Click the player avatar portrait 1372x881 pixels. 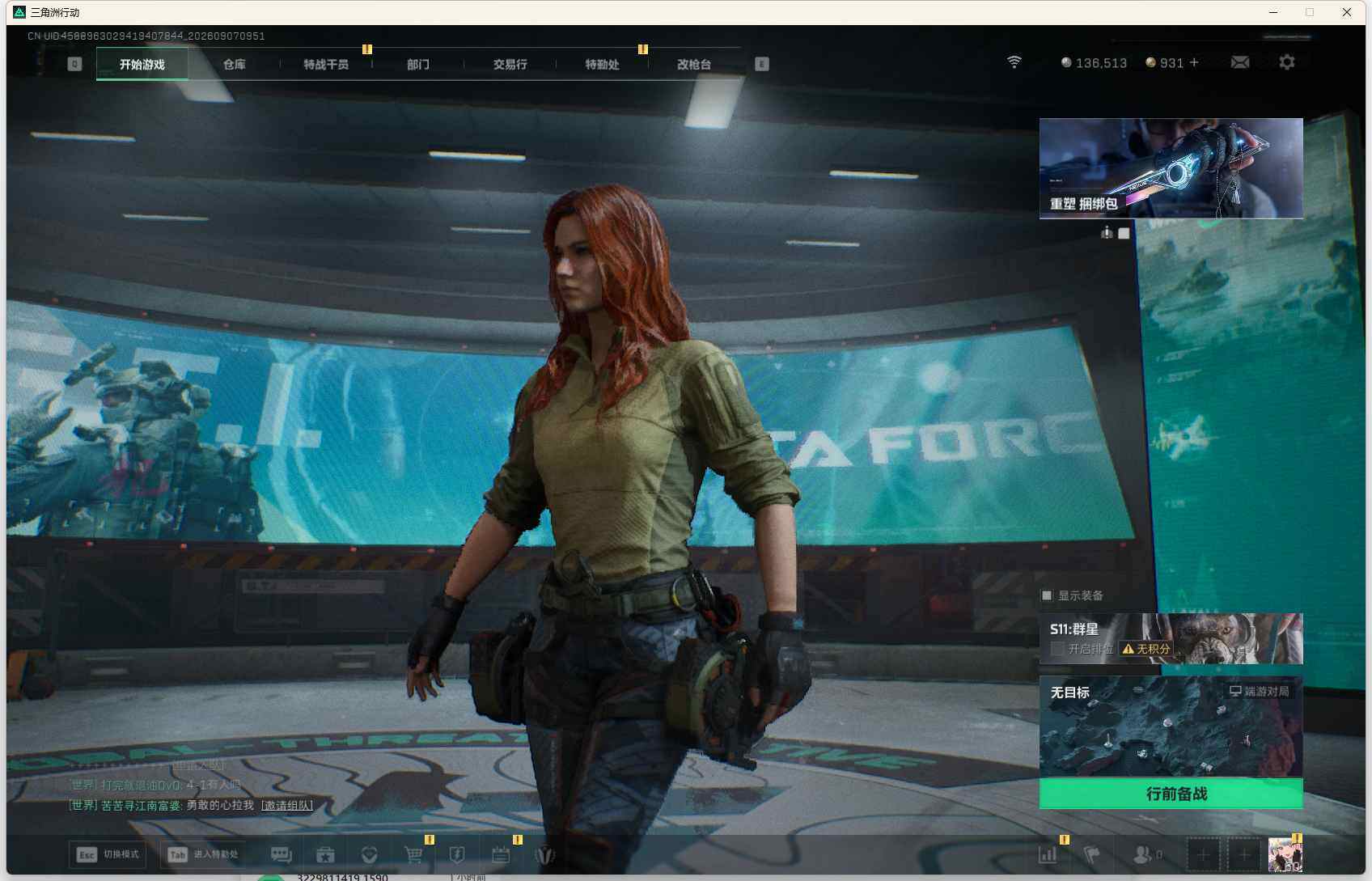pyautogui.click(x=1285, y=855)
